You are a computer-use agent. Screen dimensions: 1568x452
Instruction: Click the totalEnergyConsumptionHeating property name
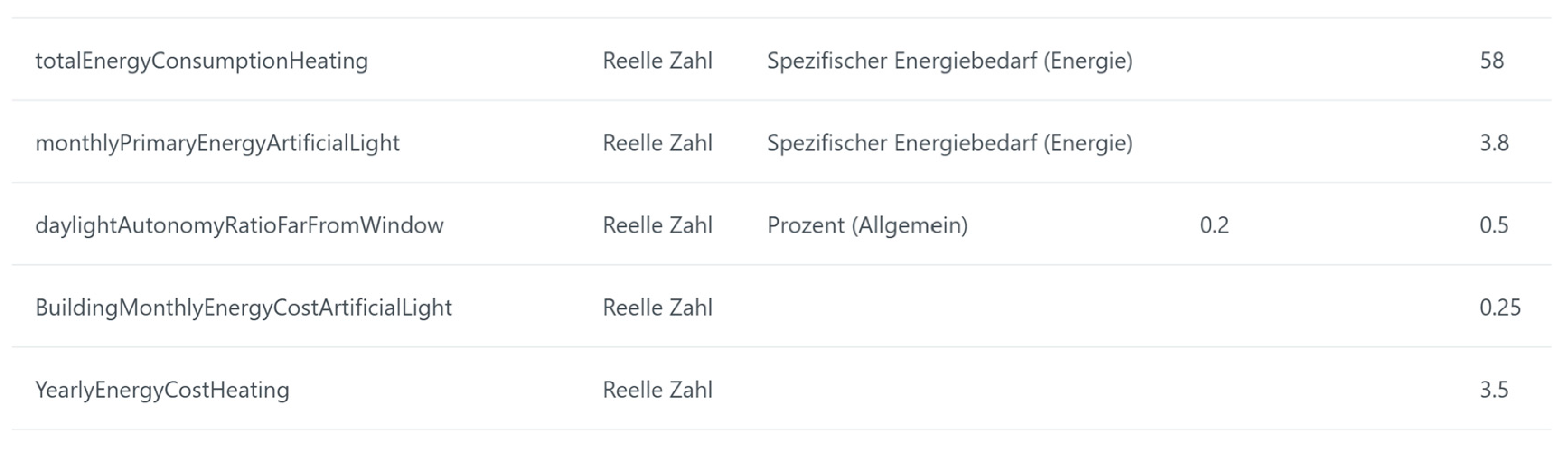[x=202, y=61]
